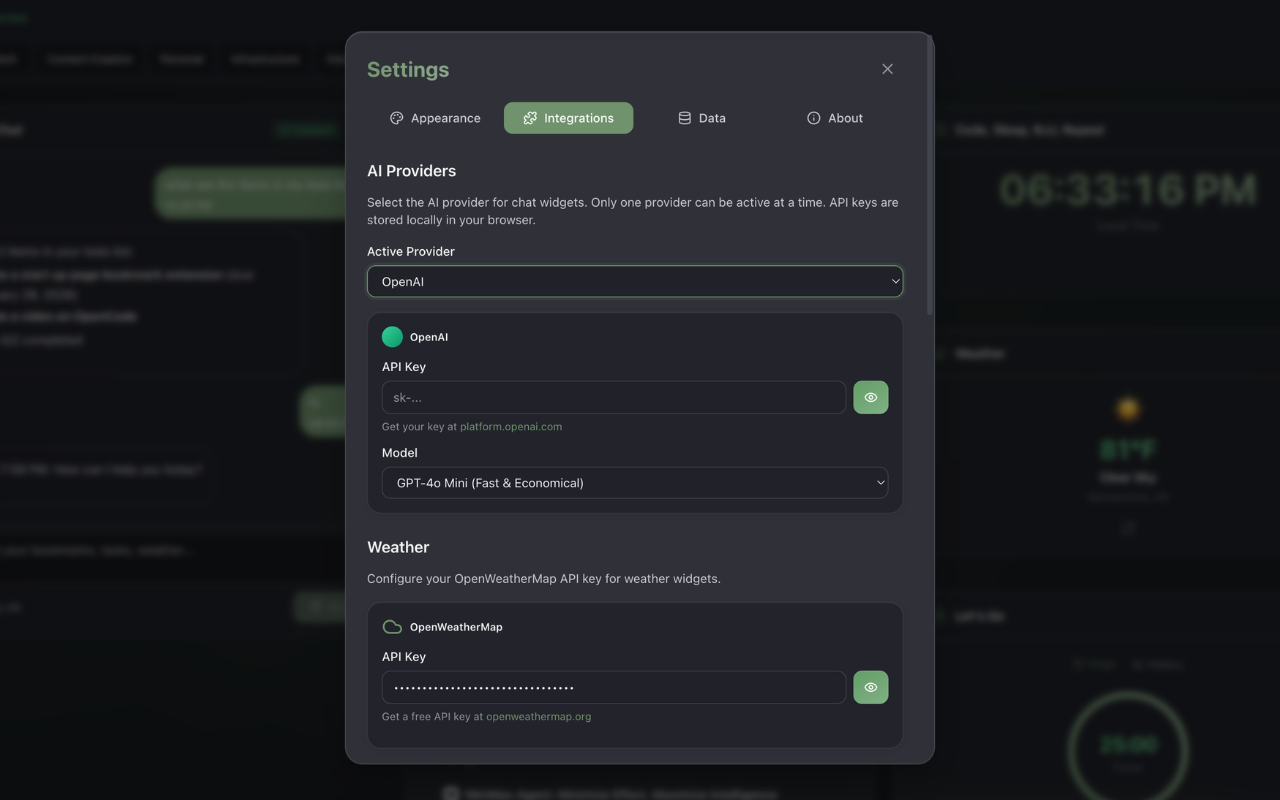Visit the openweathermap.org link
This screenshot has height=800, width=1280.
click(538, 716)
